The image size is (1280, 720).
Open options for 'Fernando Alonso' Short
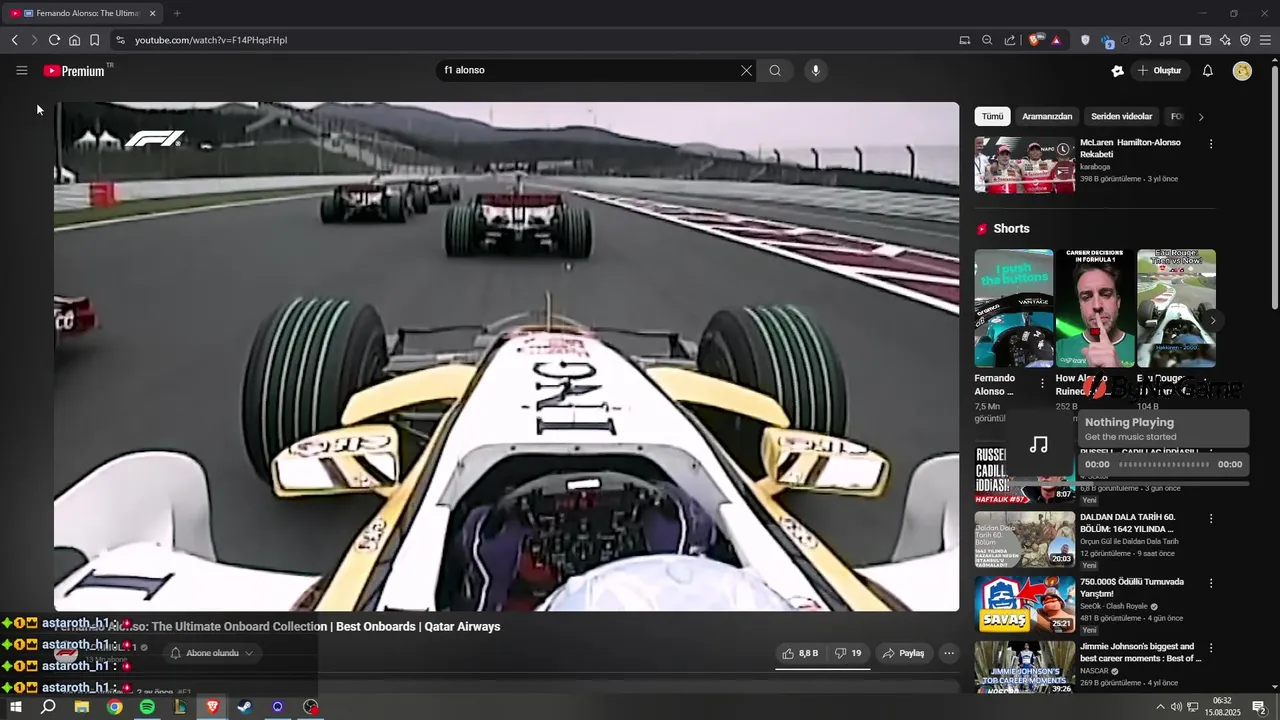(x=1042, y=383)
